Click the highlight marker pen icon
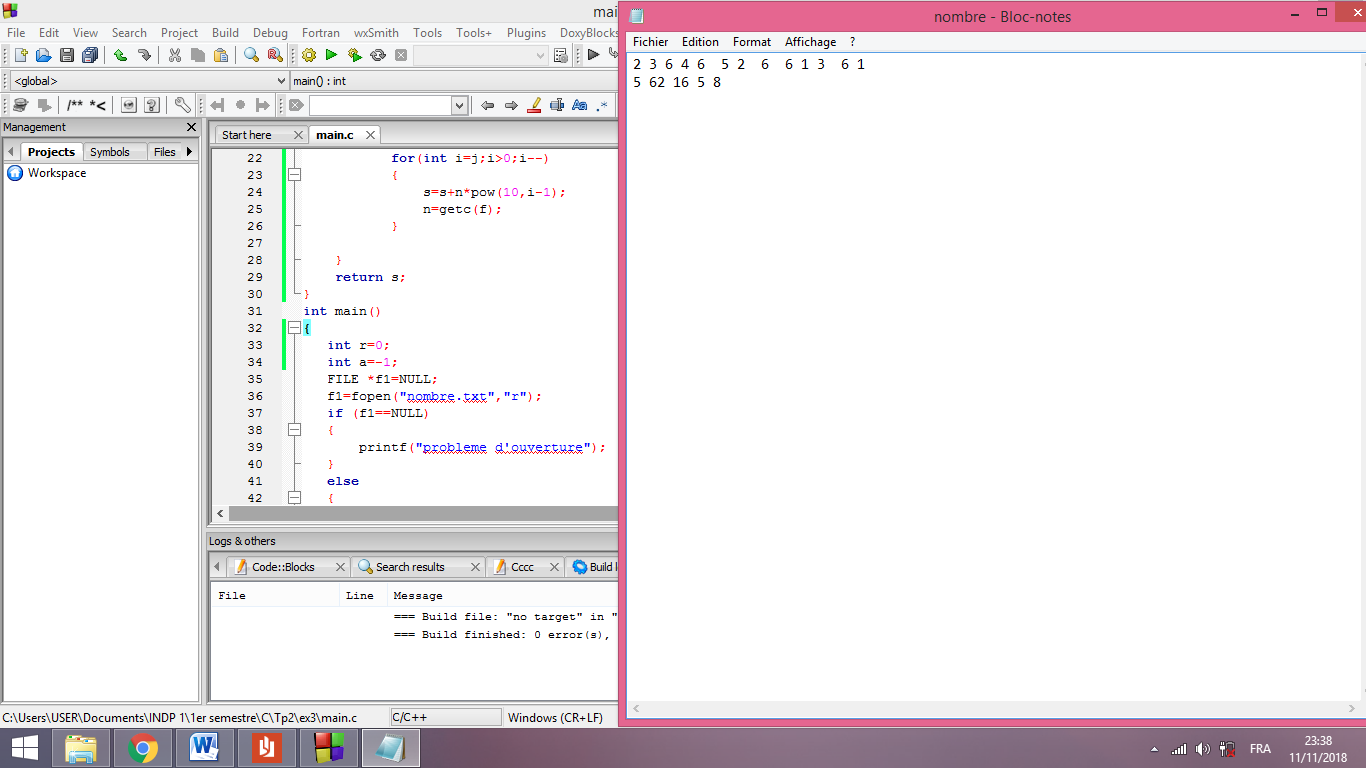 coord(534,105)
